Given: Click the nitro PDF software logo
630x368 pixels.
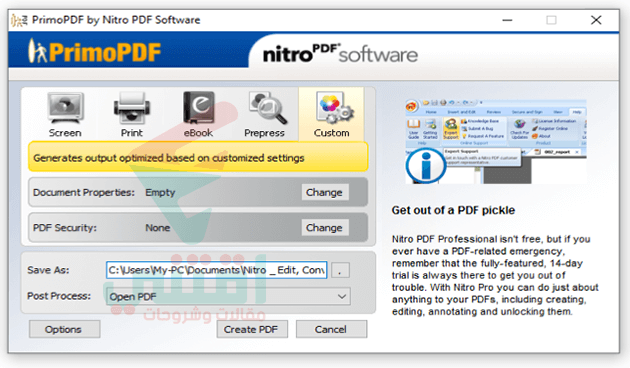Looking at the screenshot, I should pos(340,54).
